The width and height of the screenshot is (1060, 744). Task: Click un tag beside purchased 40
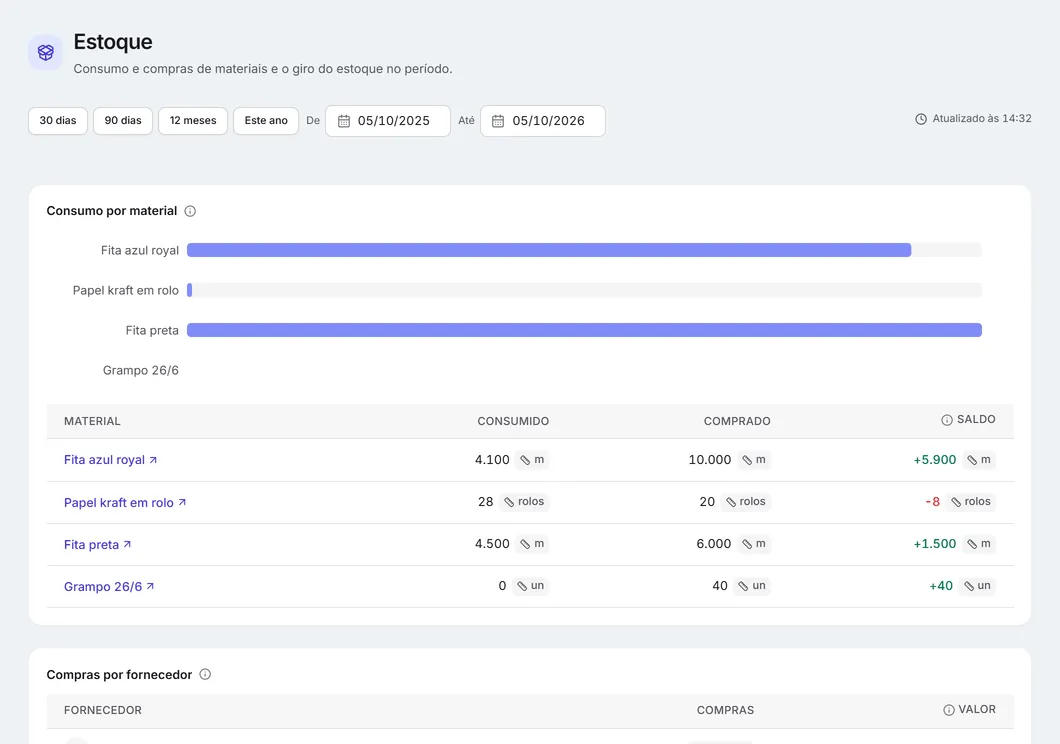(x=752, y=585)
